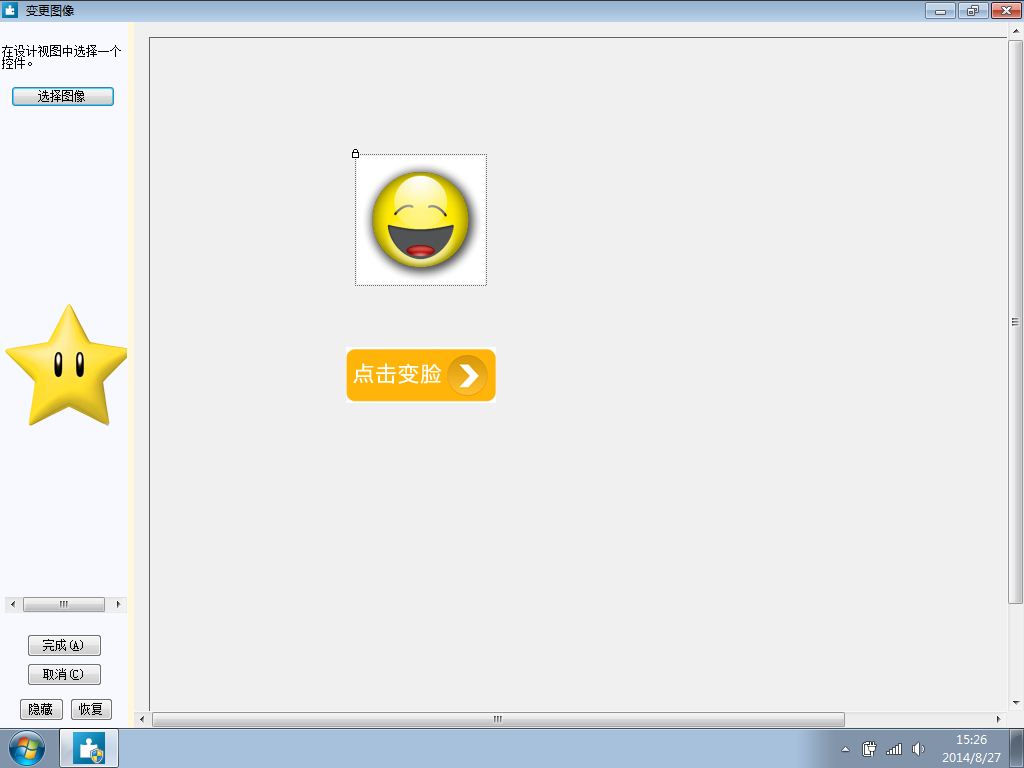Click design view vertical scrollbar down arrow

point(1016,703)
